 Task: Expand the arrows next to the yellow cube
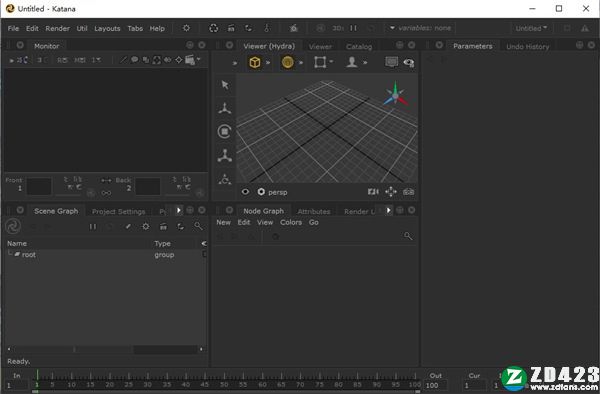[x=268, y=62]
